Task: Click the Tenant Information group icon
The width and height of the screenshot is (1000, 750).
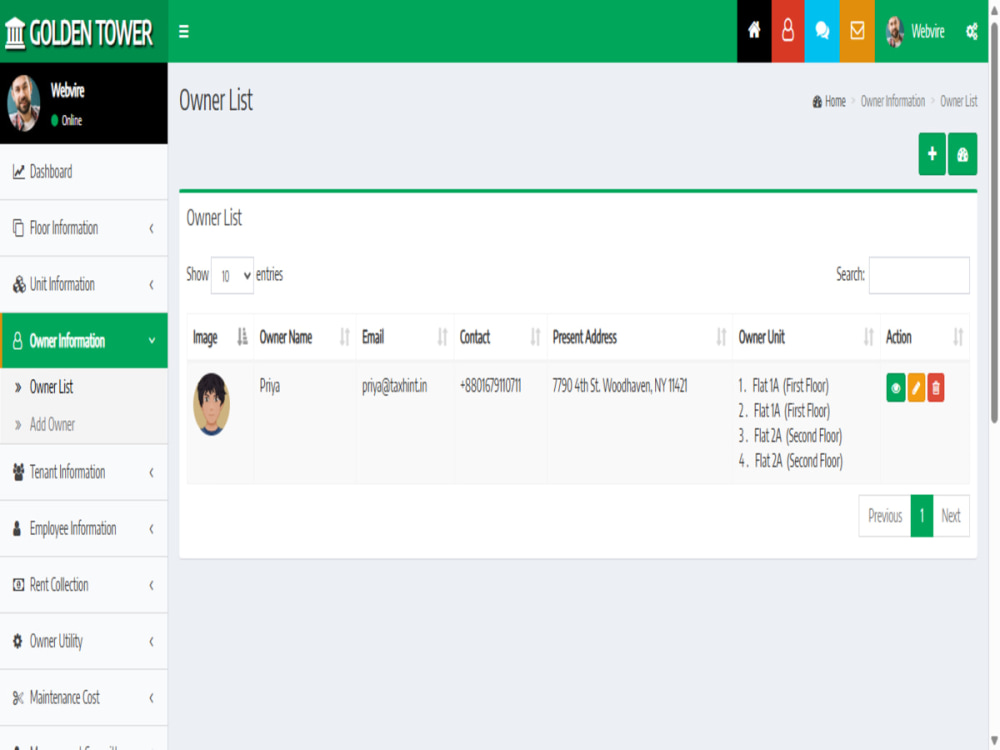Action: 18,472
